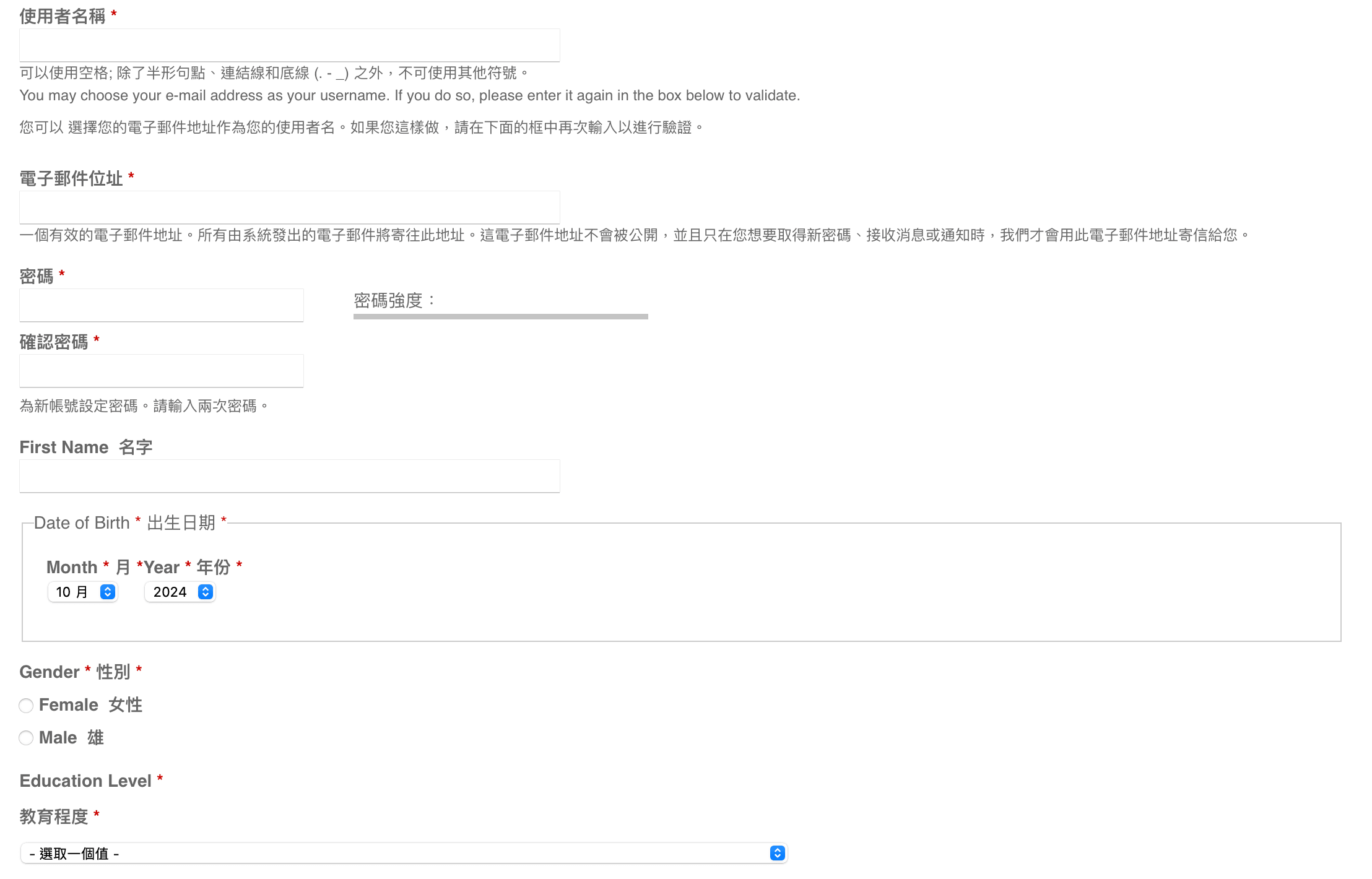The height and width of the screenshot is (879, 1372).
Task: Click the email address (電子郵件位址) field
Action: (289, 207)
